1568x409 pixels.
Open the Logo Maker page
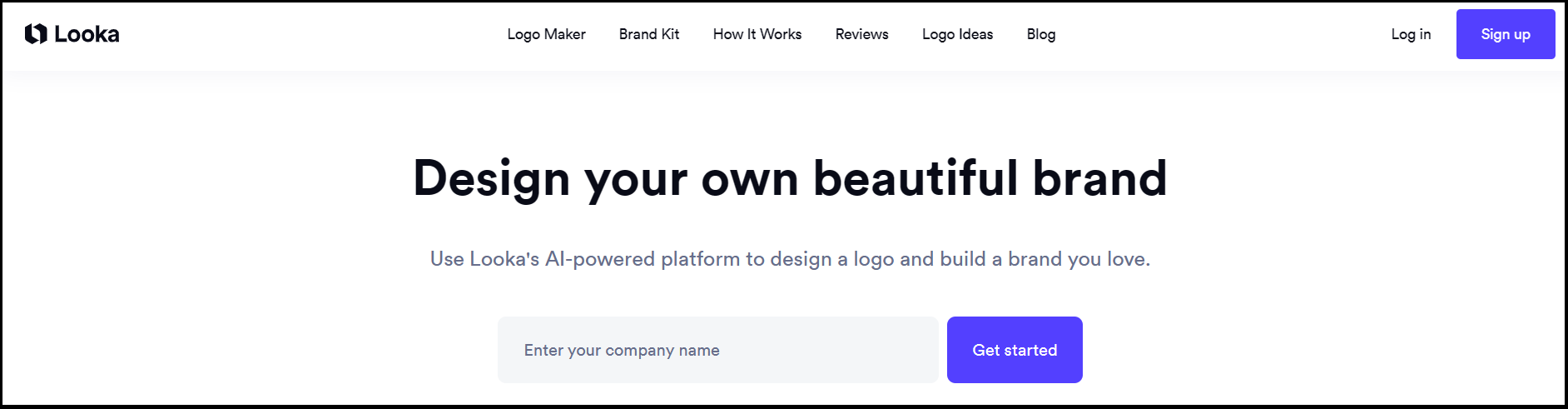click(546, 34)
